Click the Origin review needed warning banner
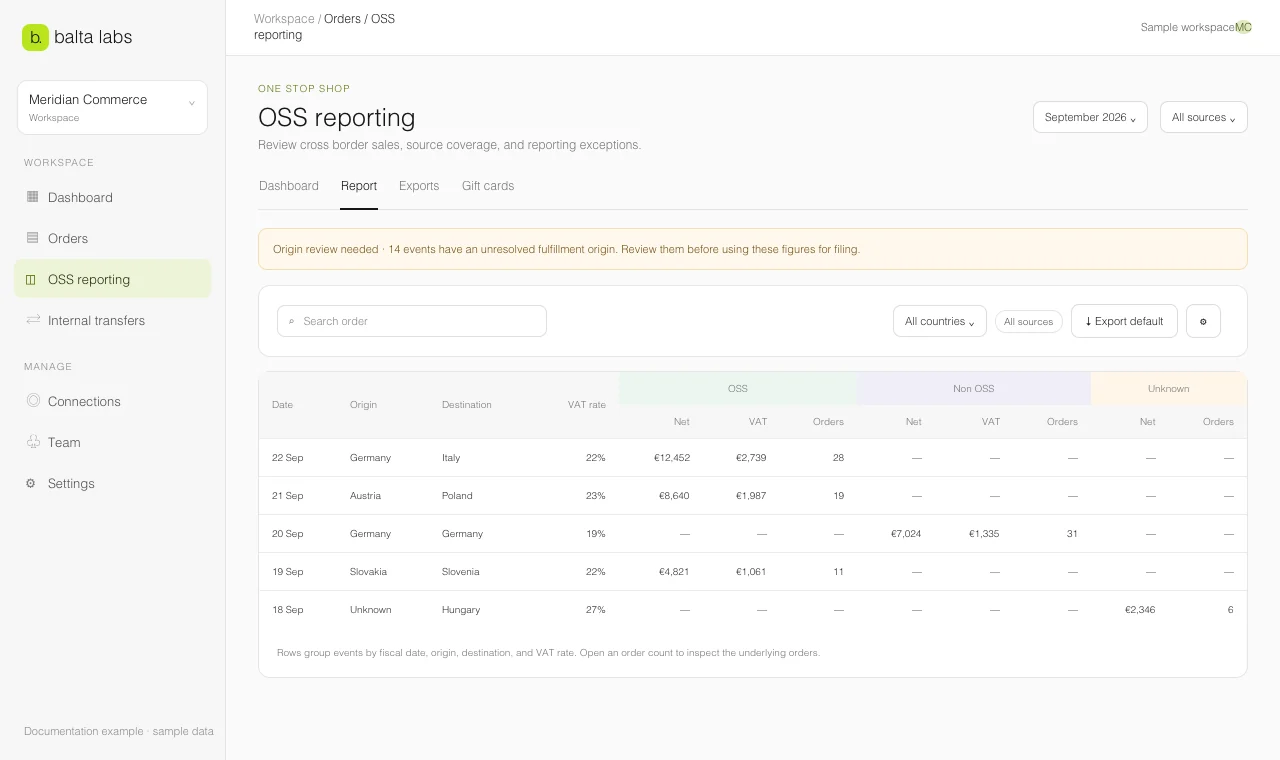This screenshot has height=760, width=1280. pyautogui.click(x=753, y=249)
